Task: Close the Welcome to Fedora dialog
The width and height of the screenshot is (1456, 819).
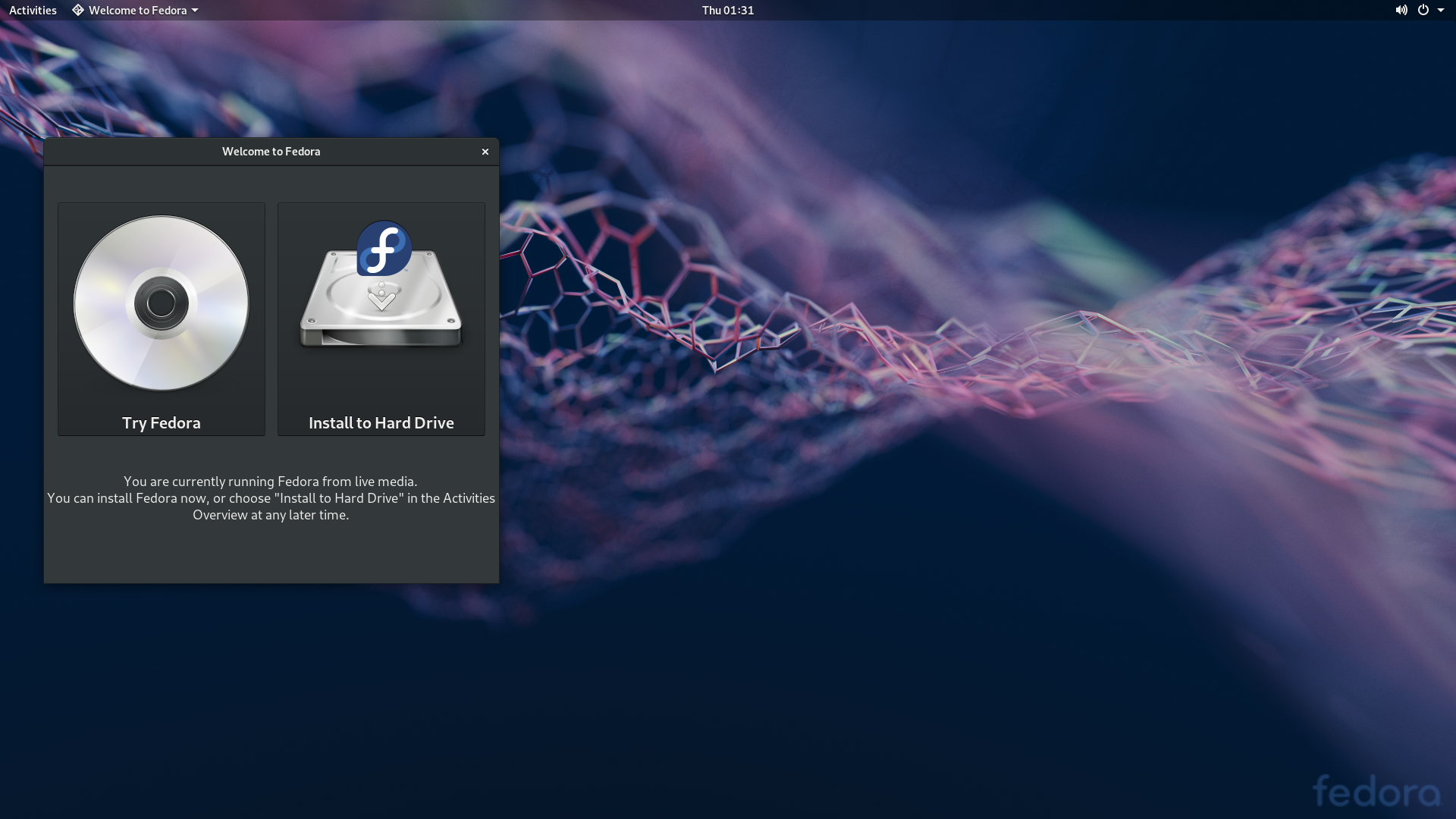Action: (485, 152)
